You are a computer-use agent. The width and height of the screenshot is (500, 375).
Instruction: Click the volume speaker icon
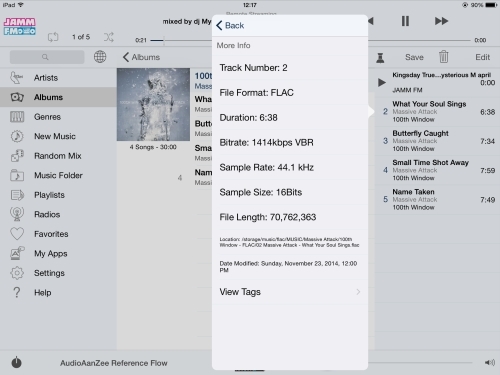tap(490, 362)
